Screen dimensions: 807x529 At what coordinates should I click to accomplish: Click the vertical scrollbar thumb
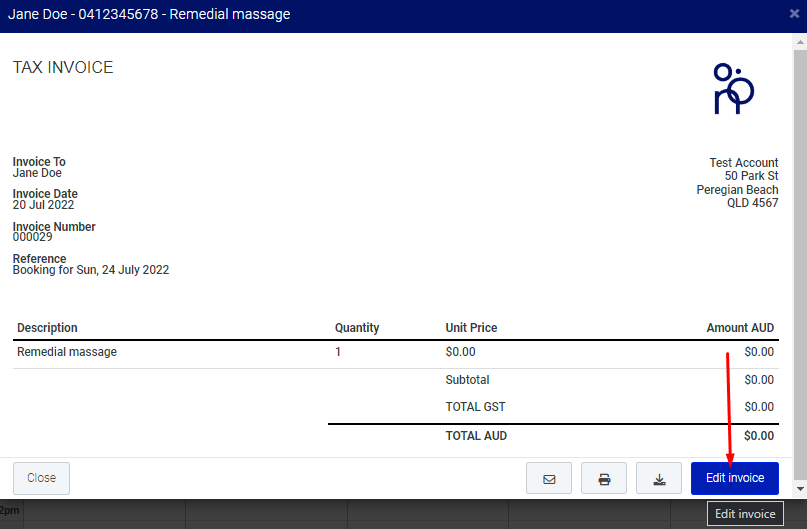800,264
